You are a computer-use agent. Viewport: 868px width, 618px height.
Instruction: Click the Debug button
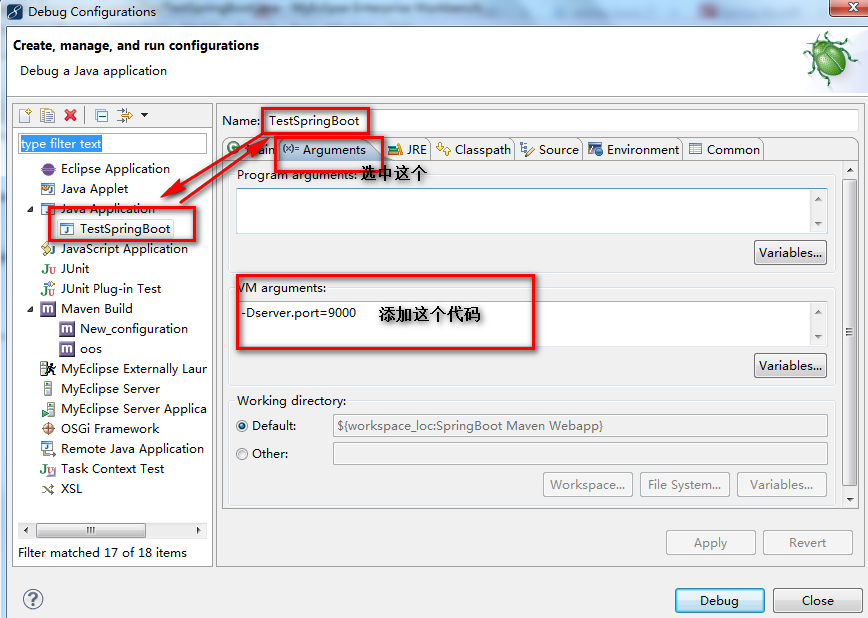coord(720,601)
